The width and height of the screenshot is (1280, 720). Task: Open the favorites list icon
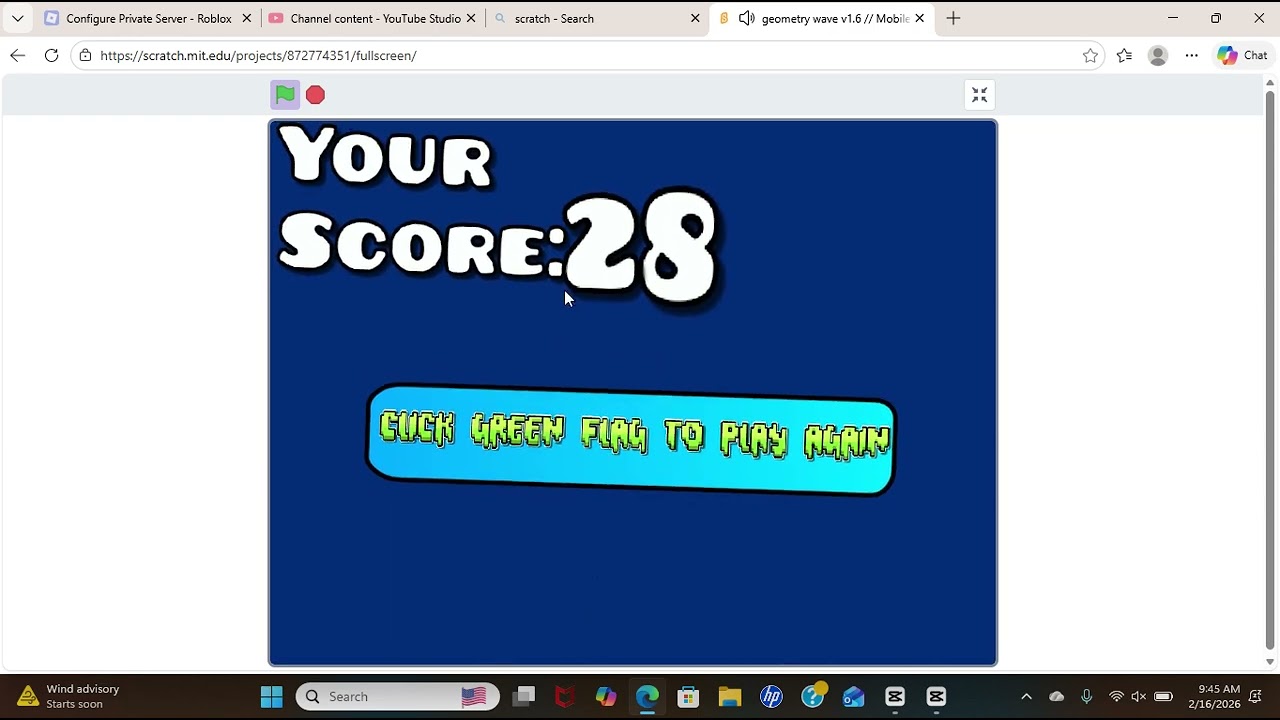point(1124,56)
